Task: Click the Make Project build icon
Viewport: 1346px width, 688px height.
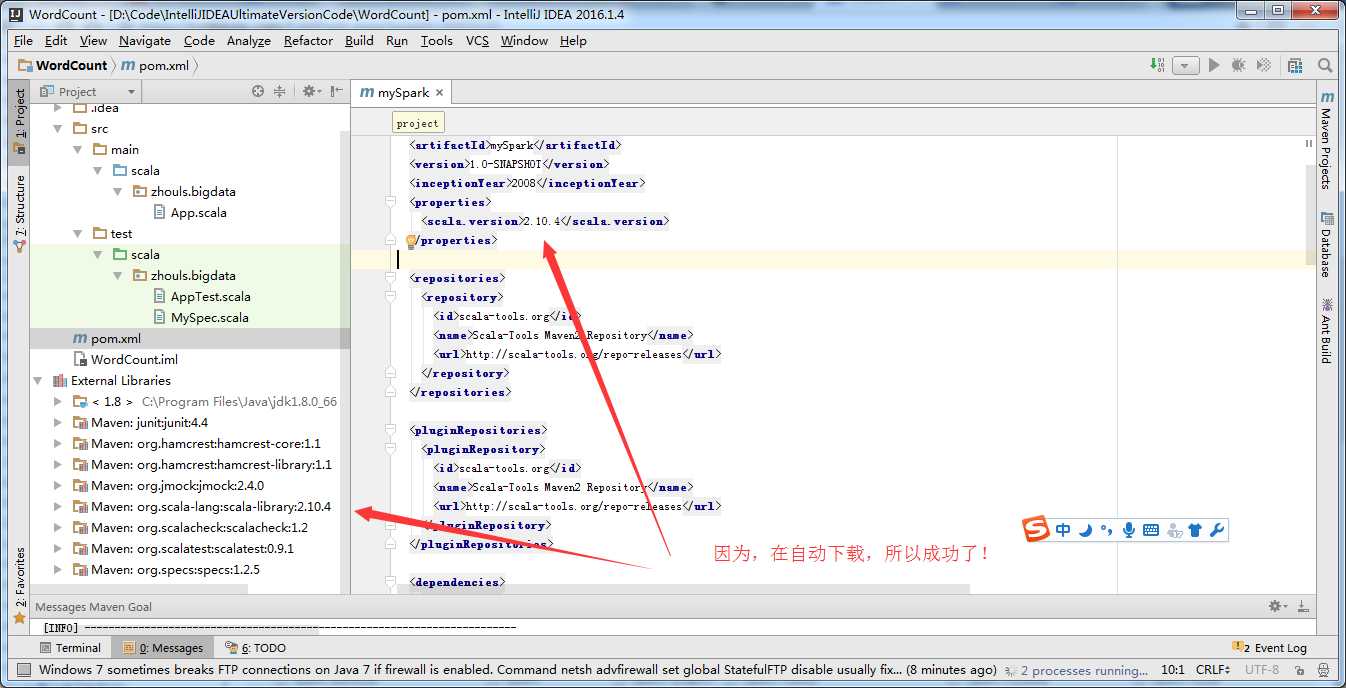Action: point(1157,65)
